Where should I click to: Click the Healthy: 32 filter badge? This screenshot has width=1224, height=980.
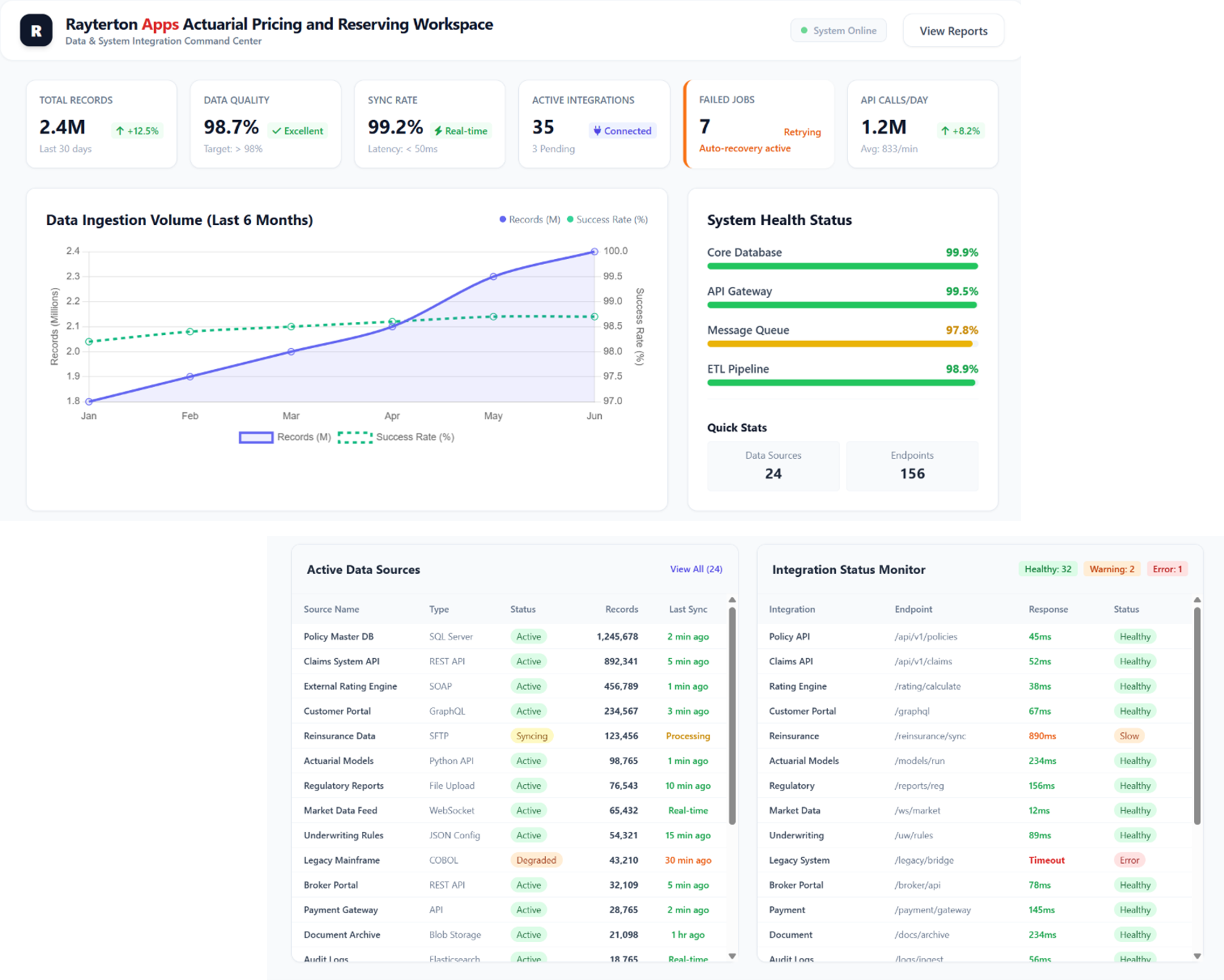(x=1048, y=569)
